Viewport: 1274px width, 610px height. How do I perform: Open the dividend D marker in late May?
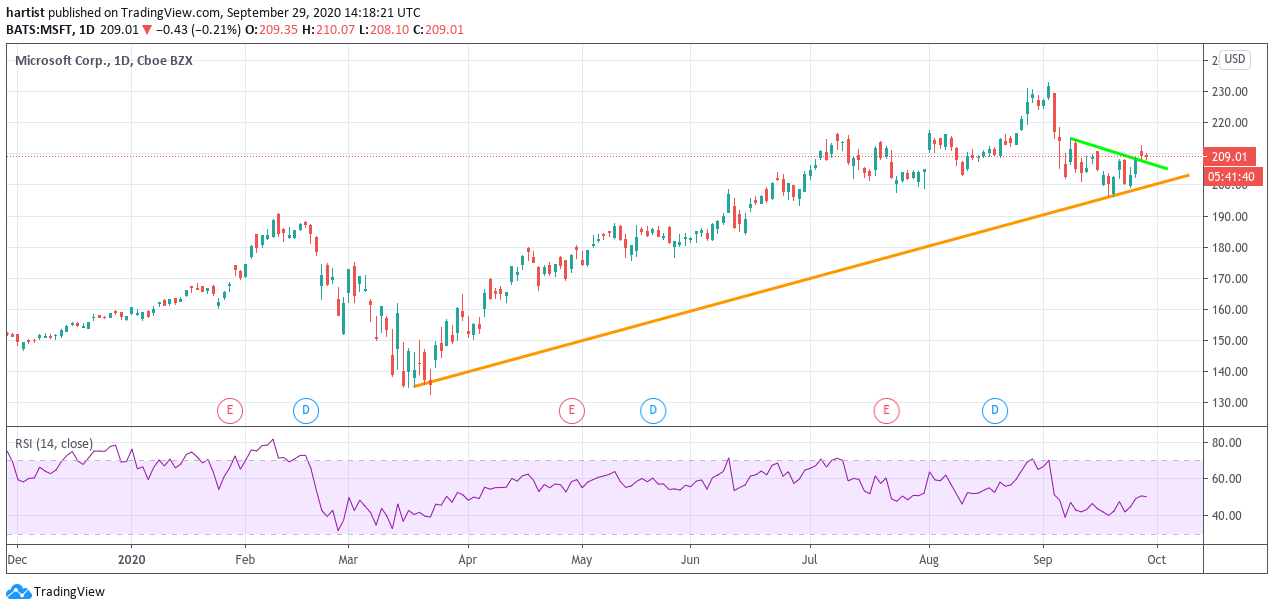pos(652,409)
